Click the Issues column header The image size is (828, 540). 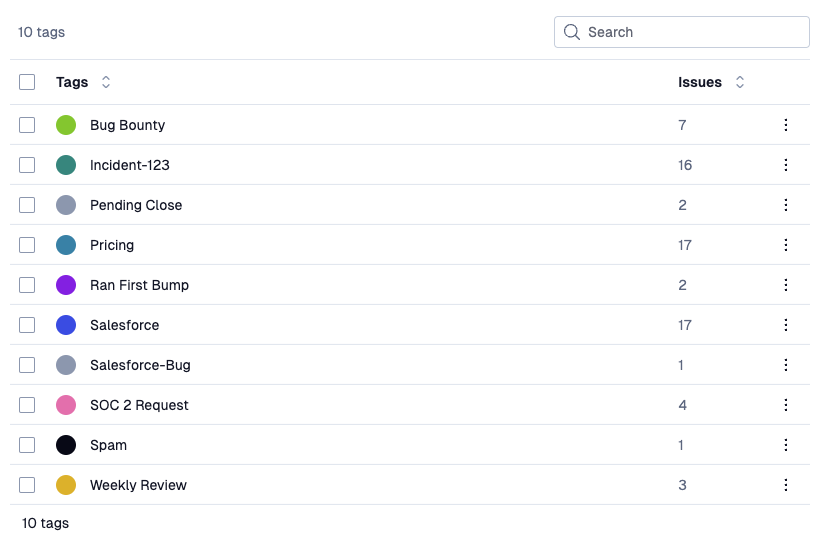700,82
